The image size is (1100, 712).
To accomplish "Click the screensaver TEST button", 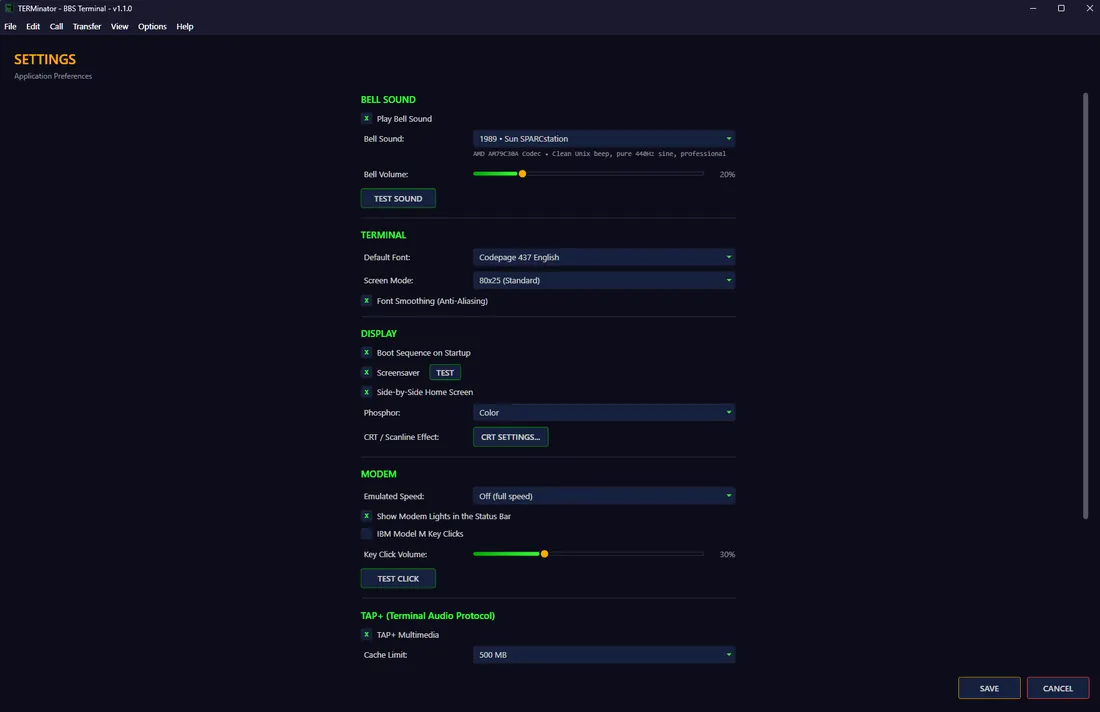I will point(445,372).
